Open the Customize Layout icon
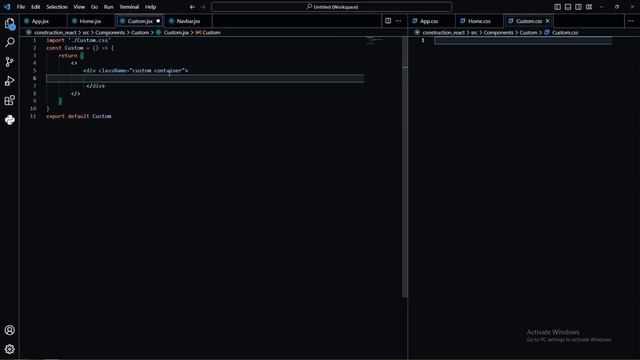 click(x=589, y=7)
